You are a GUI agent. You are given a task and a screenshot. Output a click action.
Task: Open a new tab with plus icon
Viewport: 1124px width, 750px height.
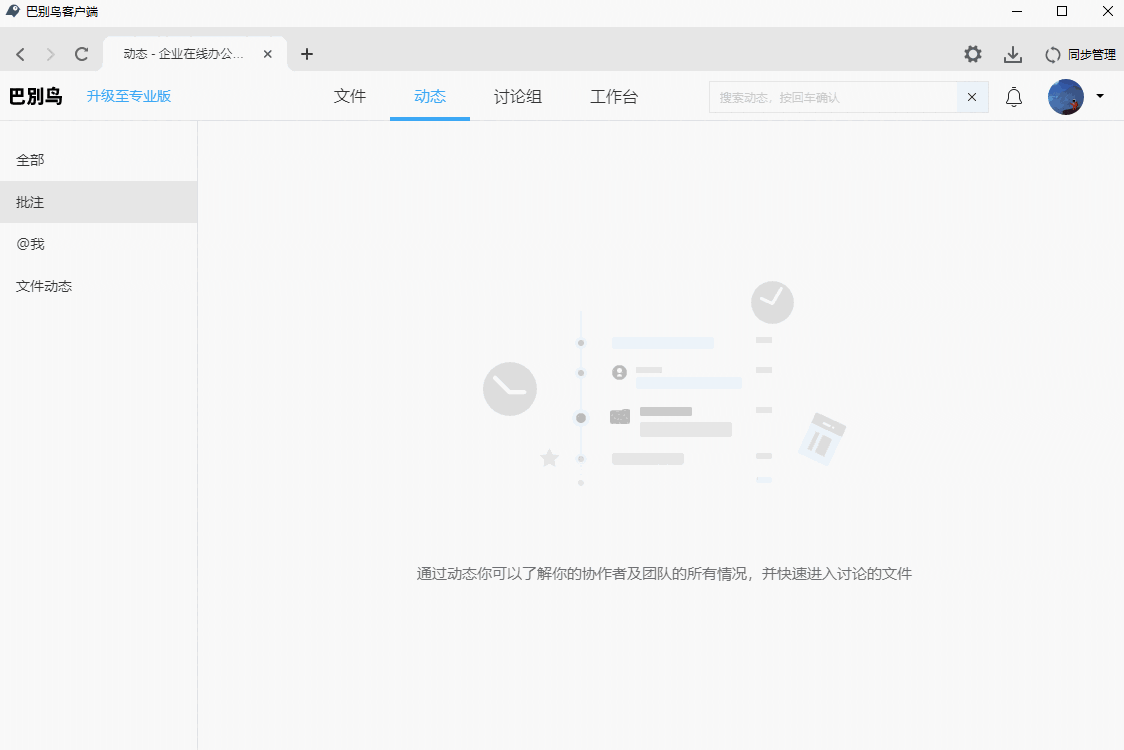pyautogui.click(x=307, y=54)
